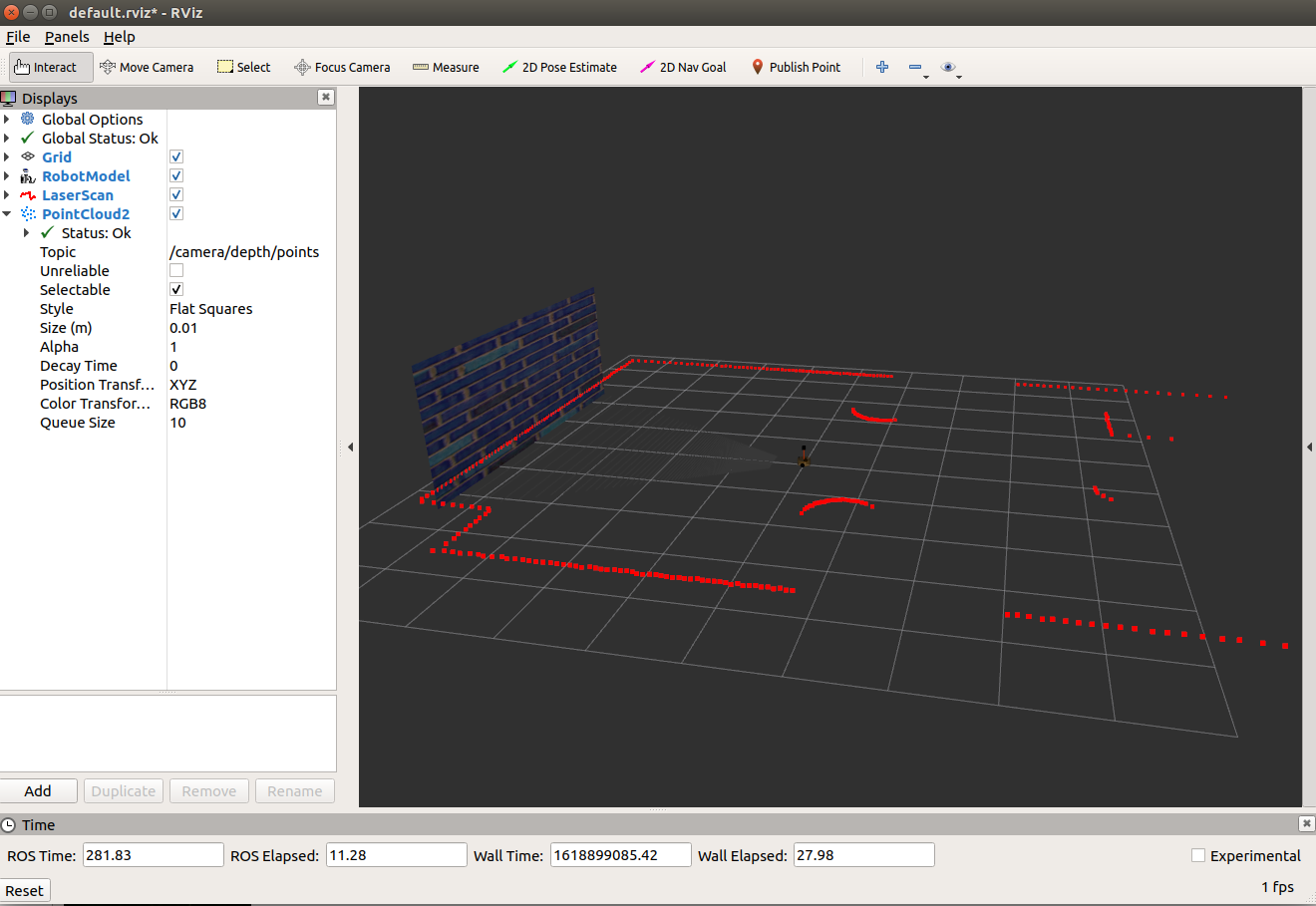Open the Help menu
The image size is (1316, 906).
coord(119,37)
